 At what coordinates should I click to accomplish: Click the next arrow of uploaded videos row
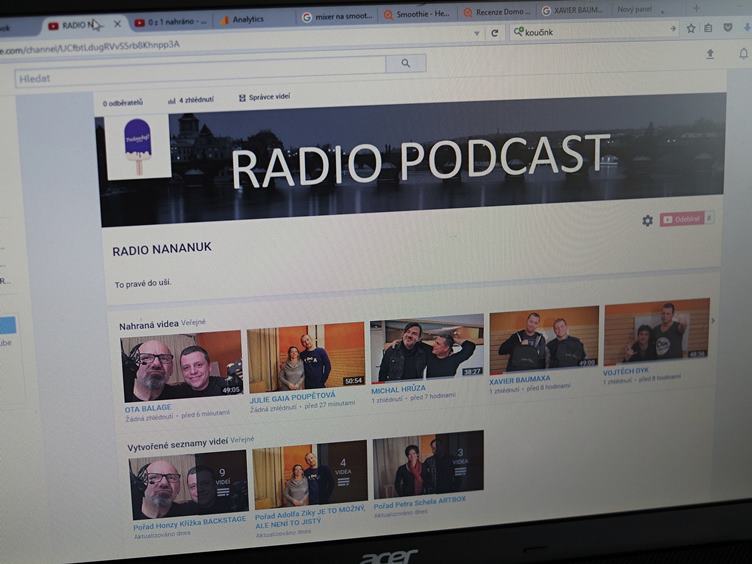point(713,320)
